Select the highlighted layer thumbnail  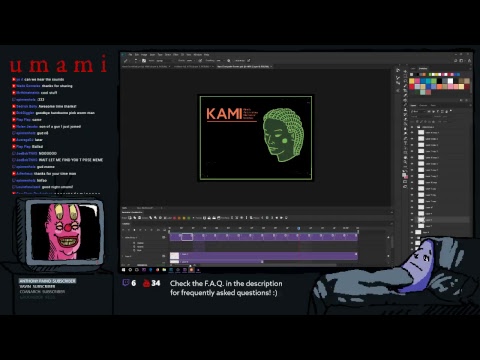point(421,220)
